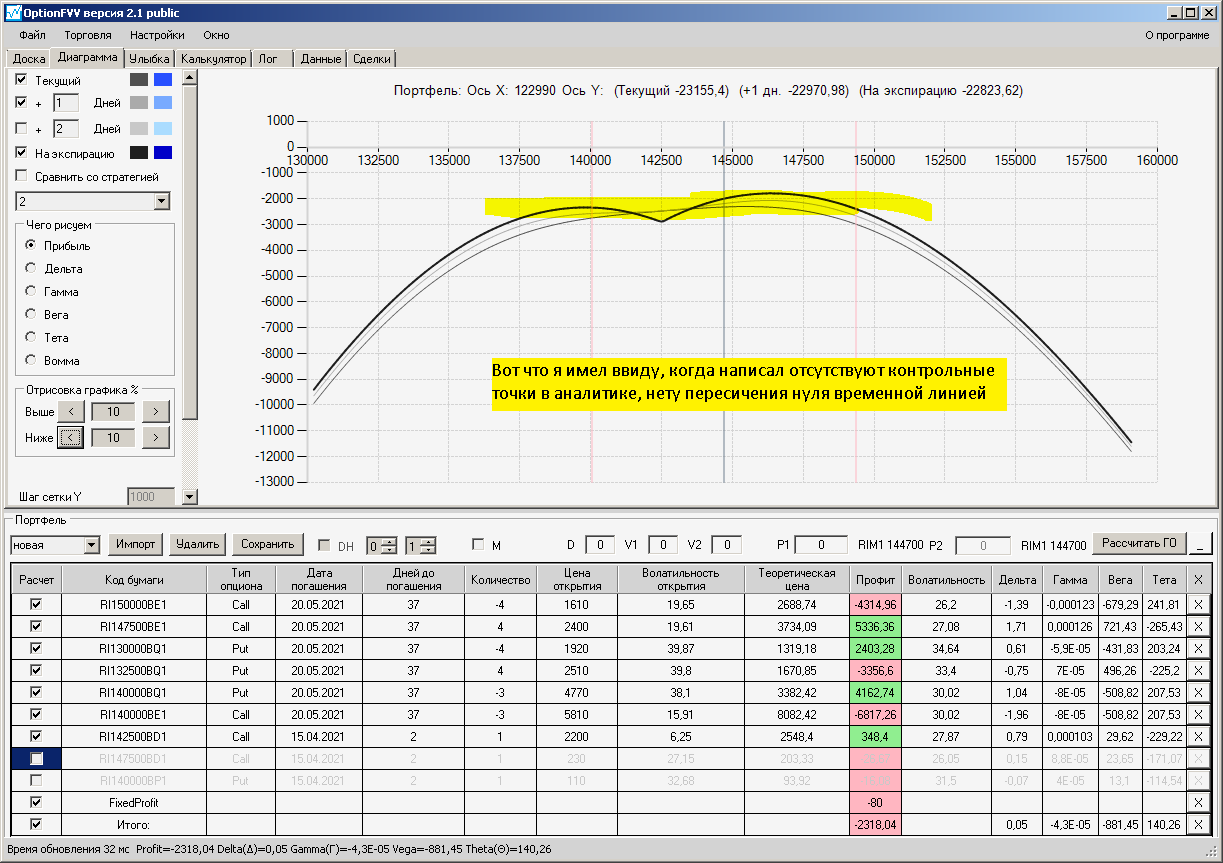This screenshot has height=863, width=1223.
Task: Click X icon on the FixedProfit row
Action: coord(1198,802)
